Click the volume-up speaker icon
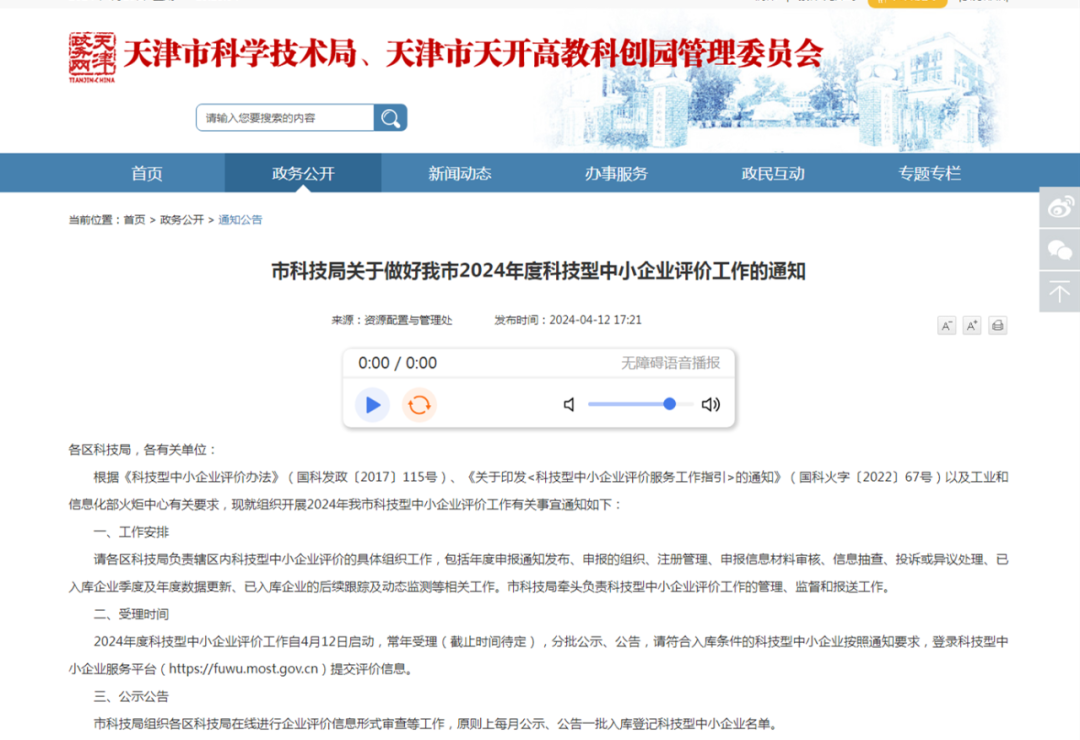 (710, 404)
